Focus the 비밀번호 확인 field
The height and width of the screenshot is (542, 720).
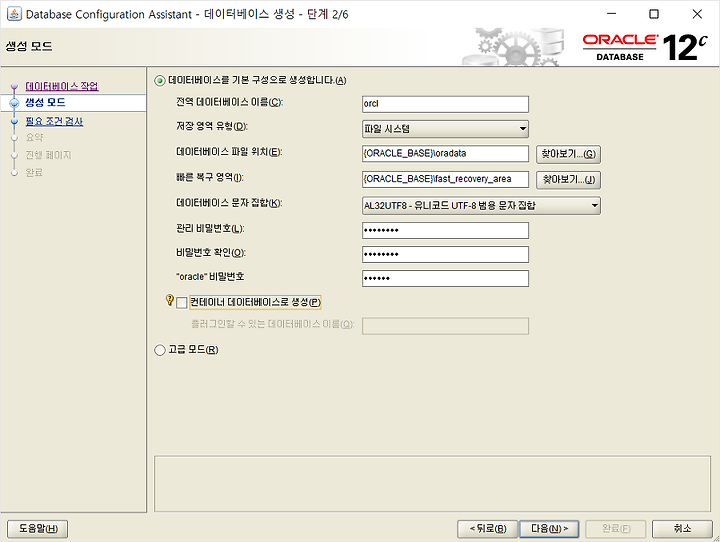[x=445, y=254]
